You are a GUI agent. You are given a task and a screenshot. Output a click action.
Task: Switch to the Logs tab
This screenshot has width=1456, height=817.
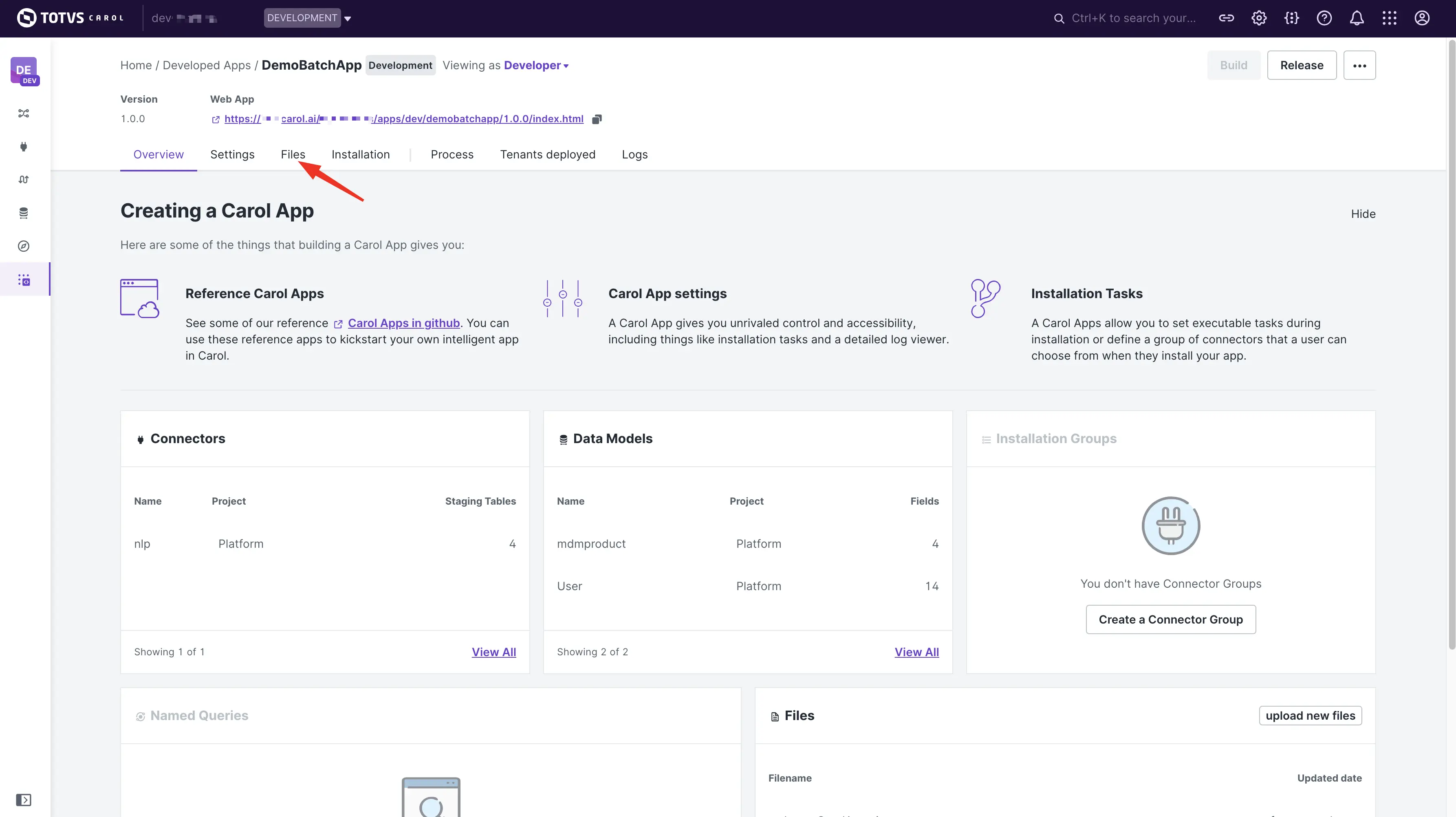pos(635,154)
